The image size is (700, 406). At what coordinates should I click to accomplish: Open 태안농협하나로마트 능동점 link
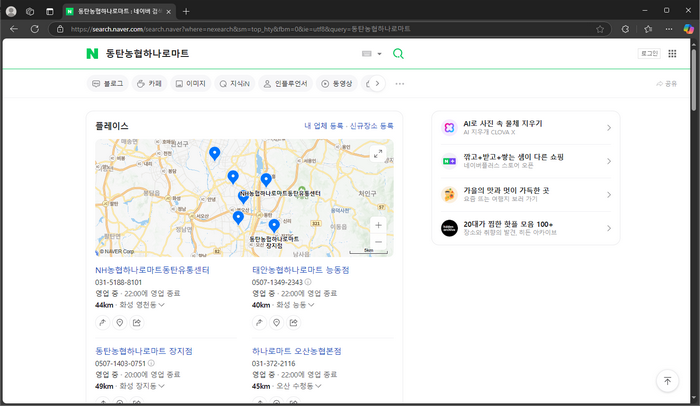[300, 270]
